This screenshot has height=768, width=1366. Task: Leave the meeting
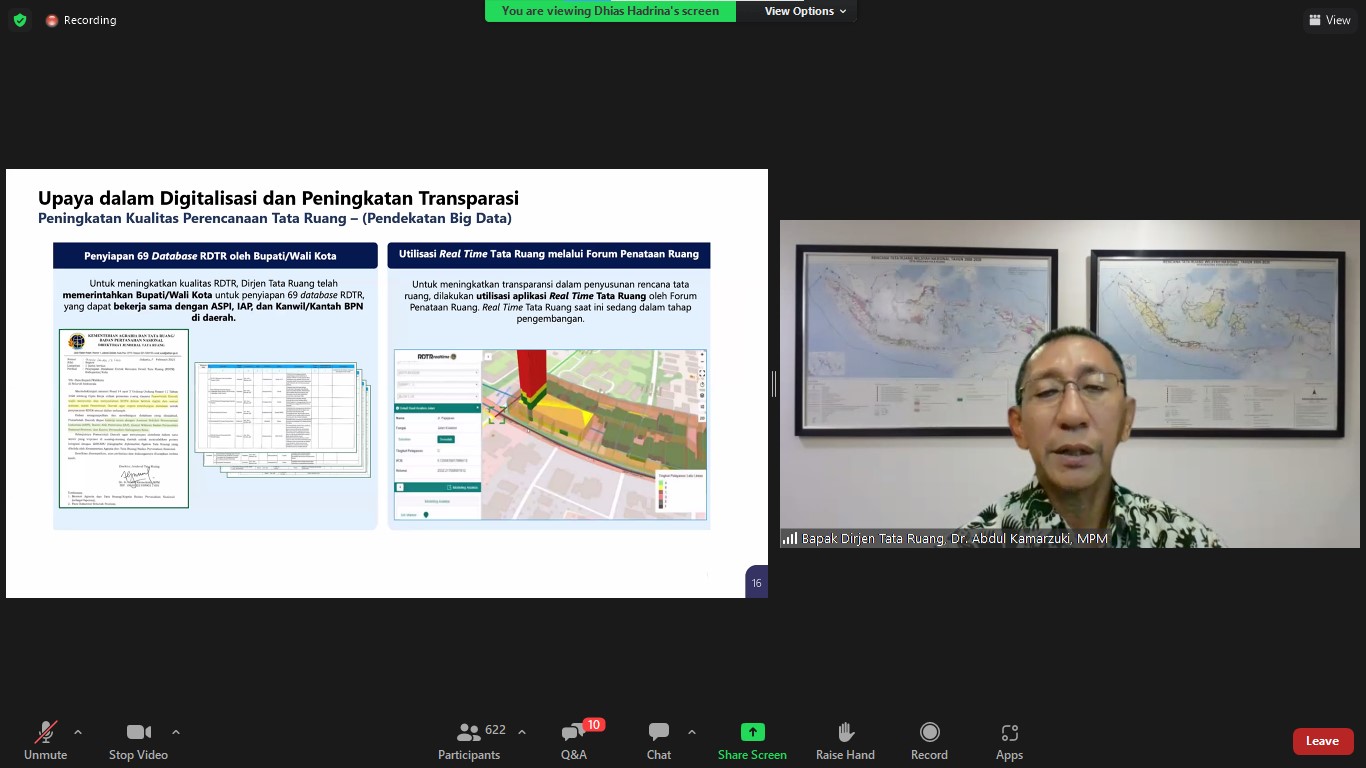coord(1322,741)
